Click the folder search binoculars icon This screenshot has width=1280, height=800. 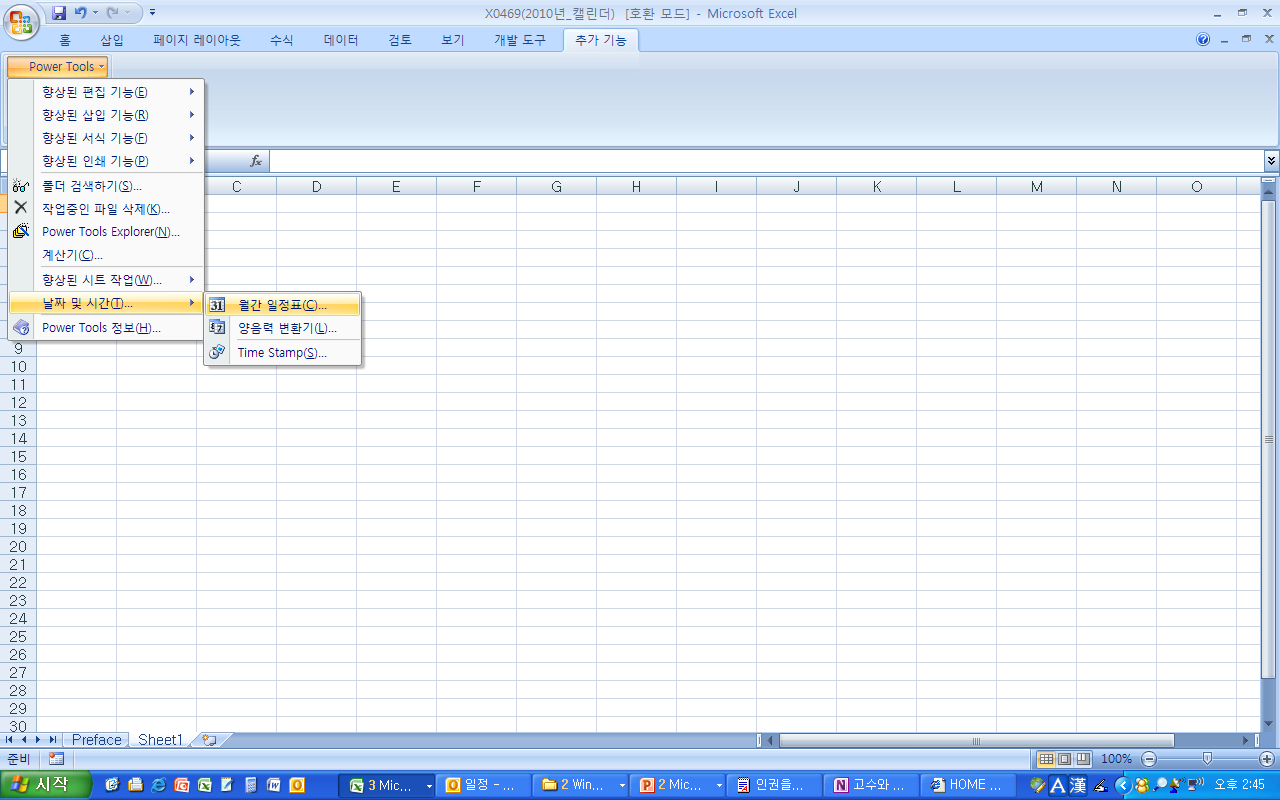[x=20, y=186]
